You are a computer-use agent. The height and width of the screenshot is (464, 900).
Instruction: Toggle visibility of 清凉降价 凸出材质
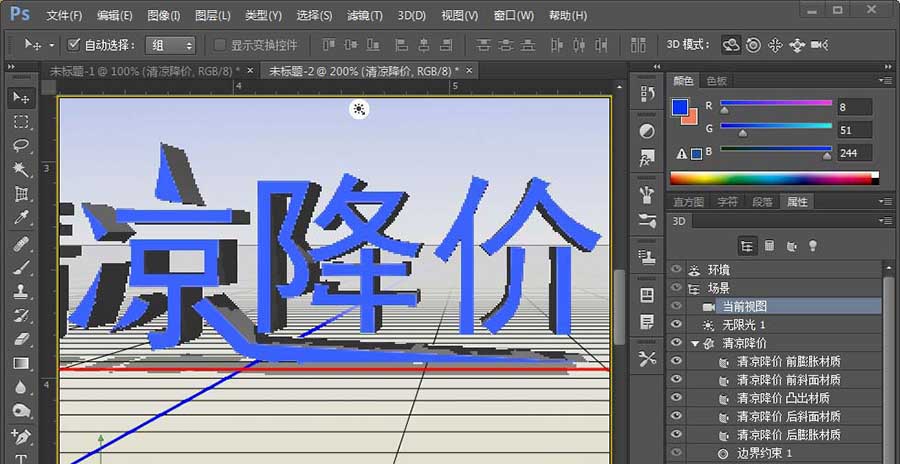click(677, 398)
